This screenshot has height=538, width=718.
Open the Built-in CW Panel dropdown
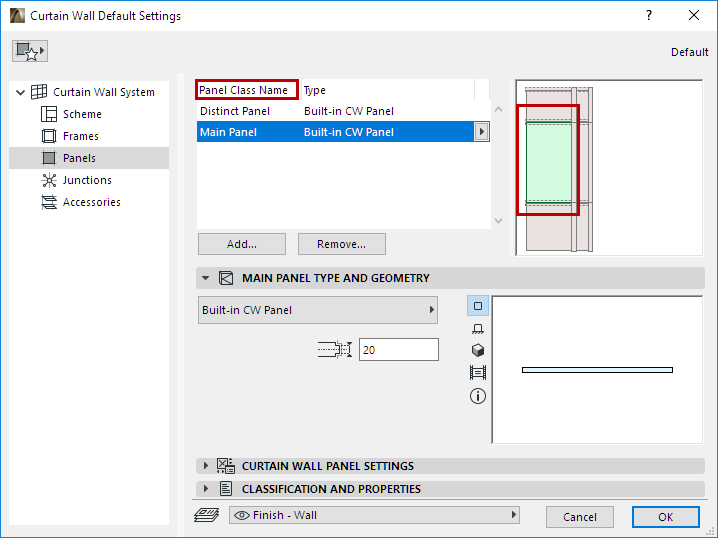pos(318,310)
